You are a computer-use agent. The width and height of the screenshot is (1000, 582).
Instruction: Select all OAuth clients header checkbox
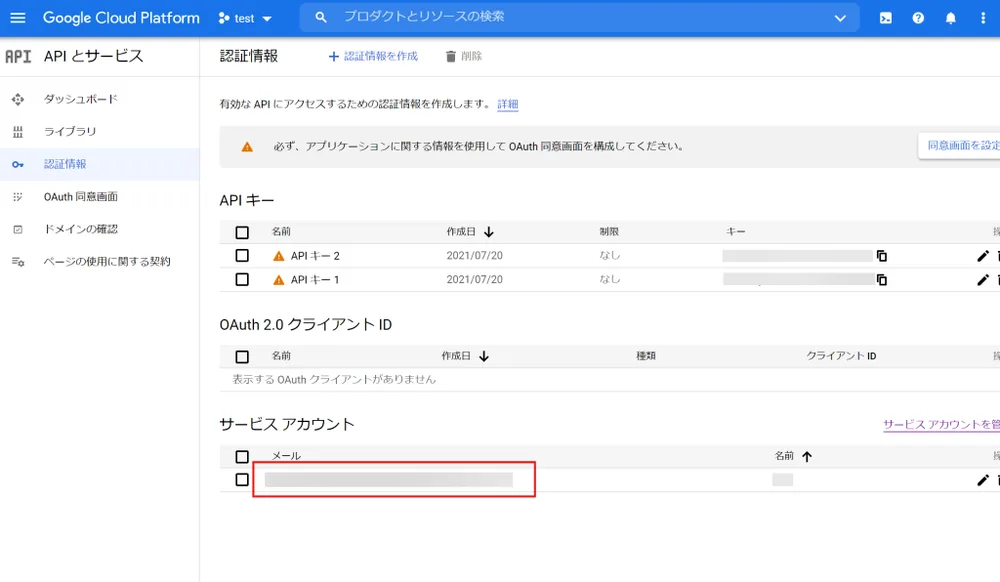242,356
